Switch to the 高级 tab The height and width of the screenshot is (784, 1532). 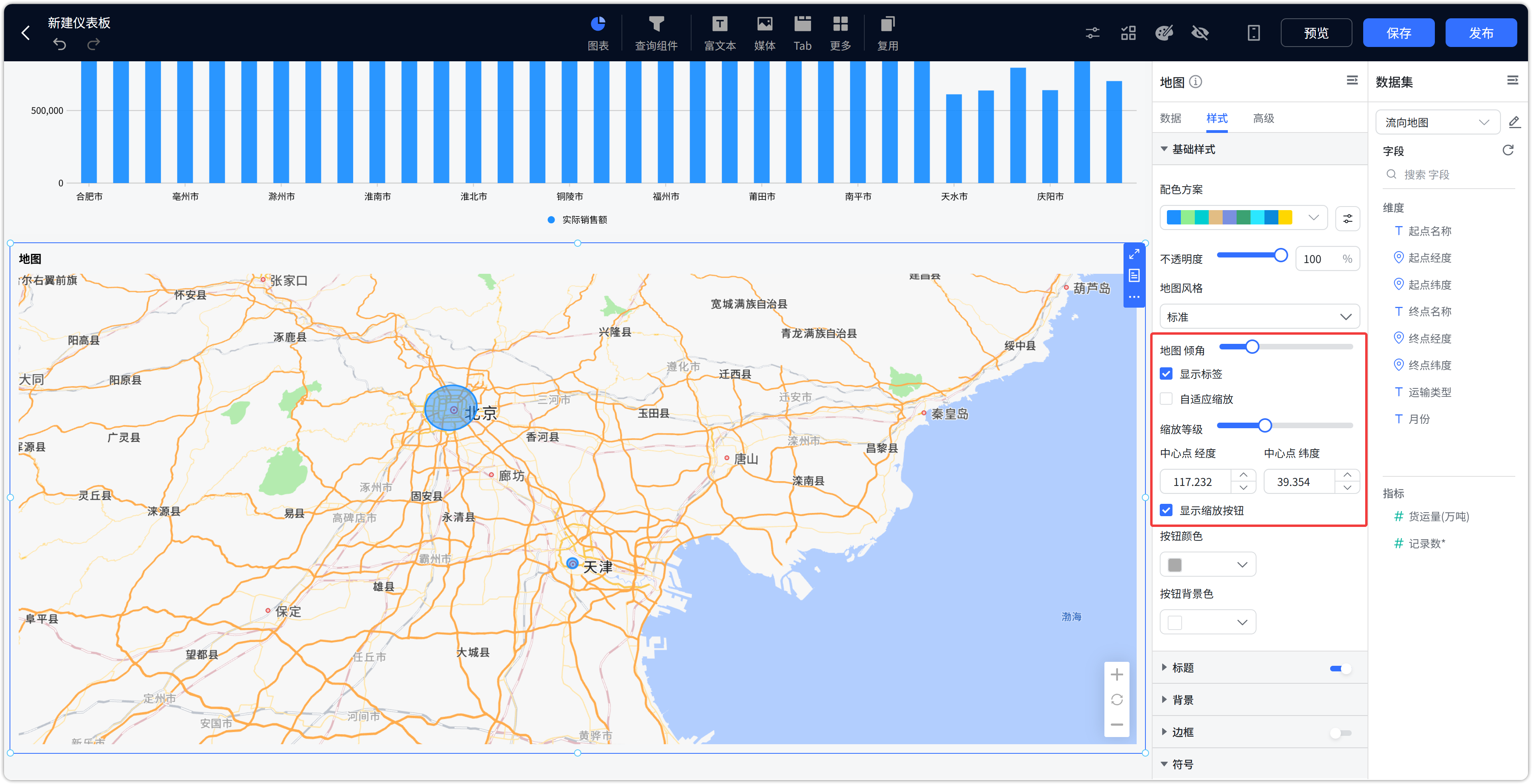(1263, 118)
